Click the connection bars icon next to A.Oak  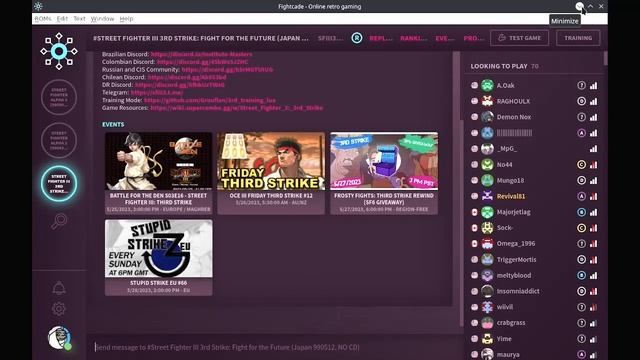[593, 86]
